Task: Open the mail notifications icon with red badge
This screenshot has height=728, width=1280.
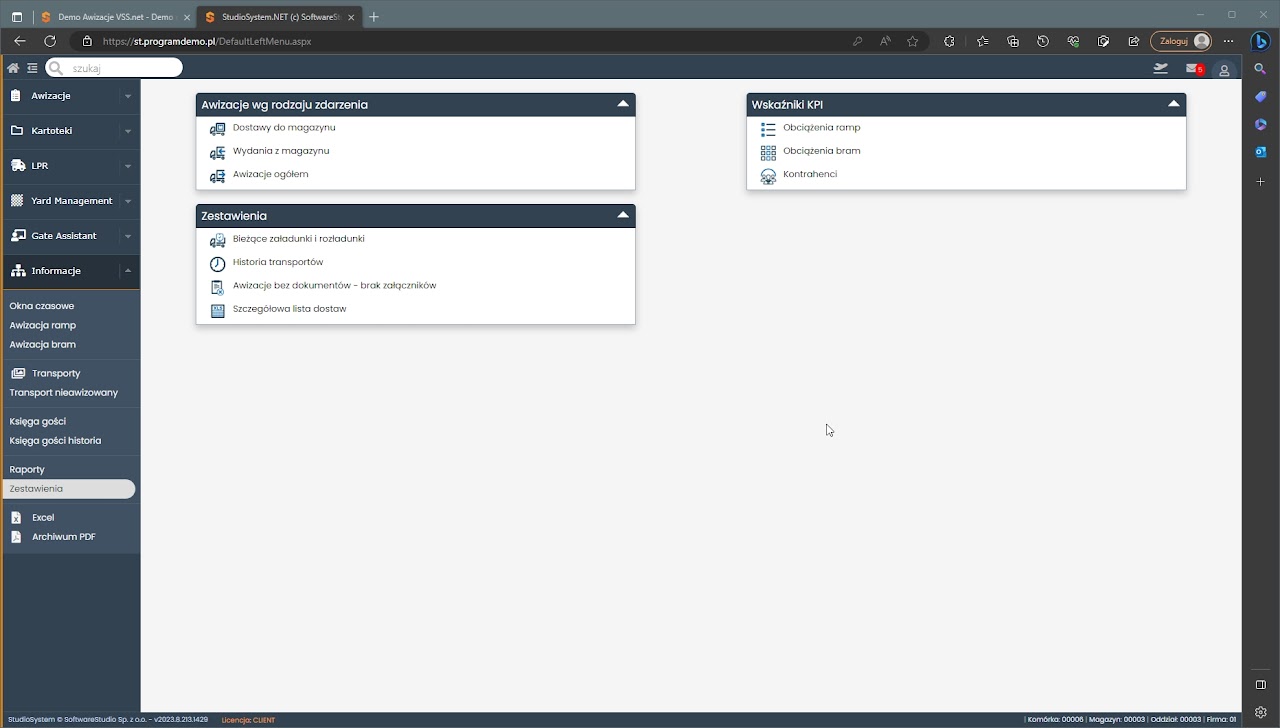Action: tap(1193, 68)
